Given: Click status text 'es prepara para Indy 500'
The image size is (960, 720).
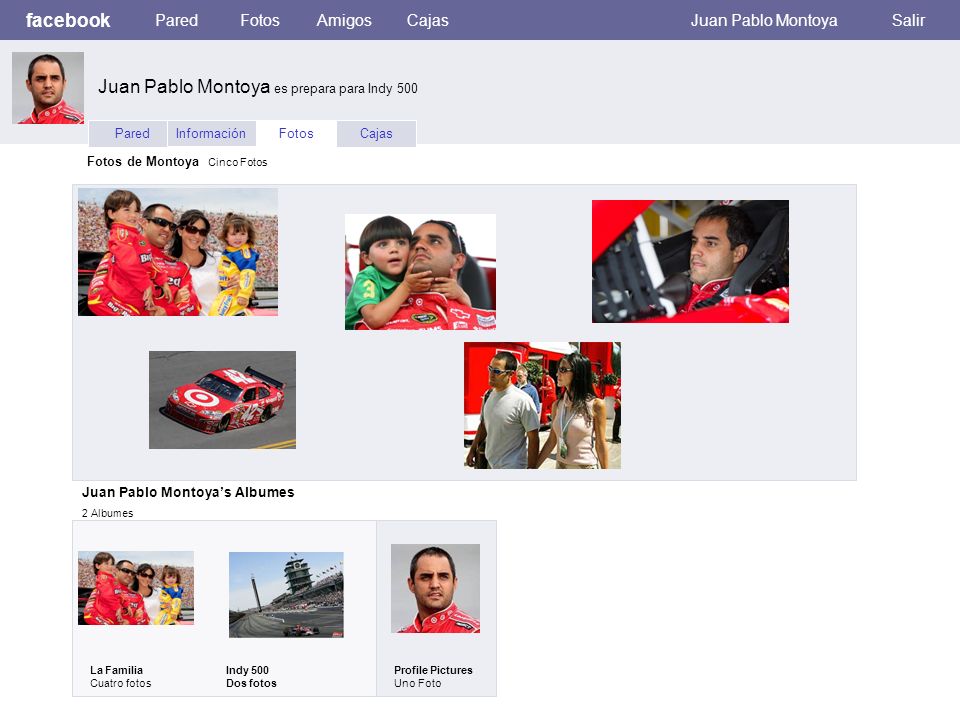Looking at the screenshot, I should click(346, 89).
